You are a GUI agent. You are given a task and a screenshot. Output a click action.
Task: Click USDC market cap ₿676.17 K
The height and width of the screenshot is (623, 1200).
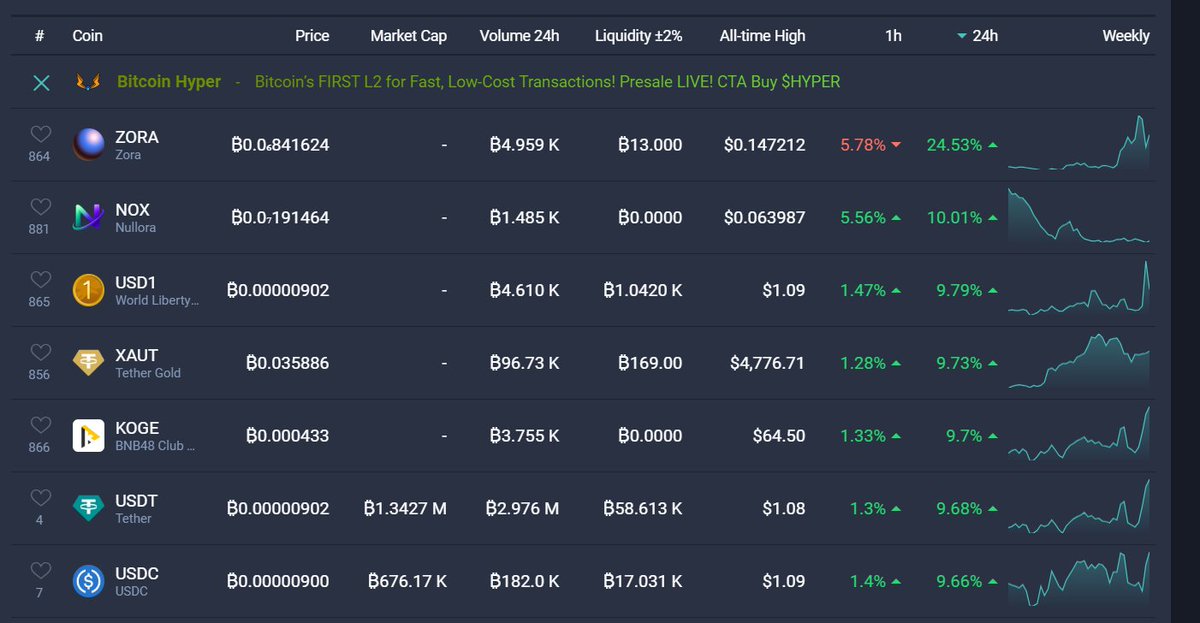click(407, 581)
